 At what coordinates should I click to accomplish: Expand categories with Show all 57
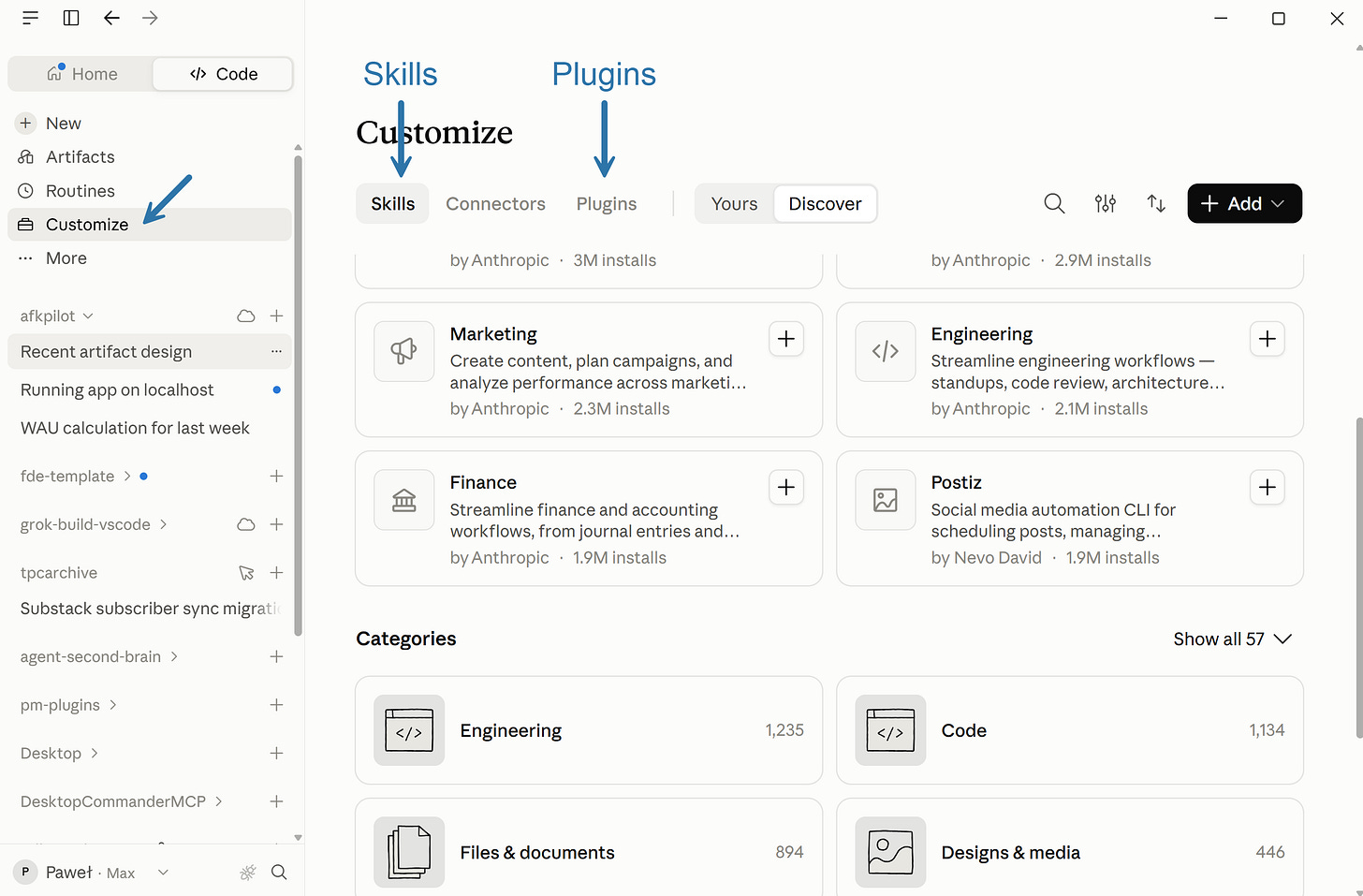coord(1233,639)
